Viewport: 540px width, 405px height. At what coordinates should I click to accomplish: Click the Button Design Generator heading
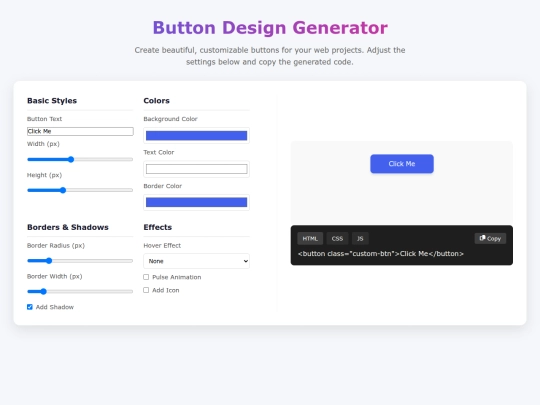tap(270, 28)
